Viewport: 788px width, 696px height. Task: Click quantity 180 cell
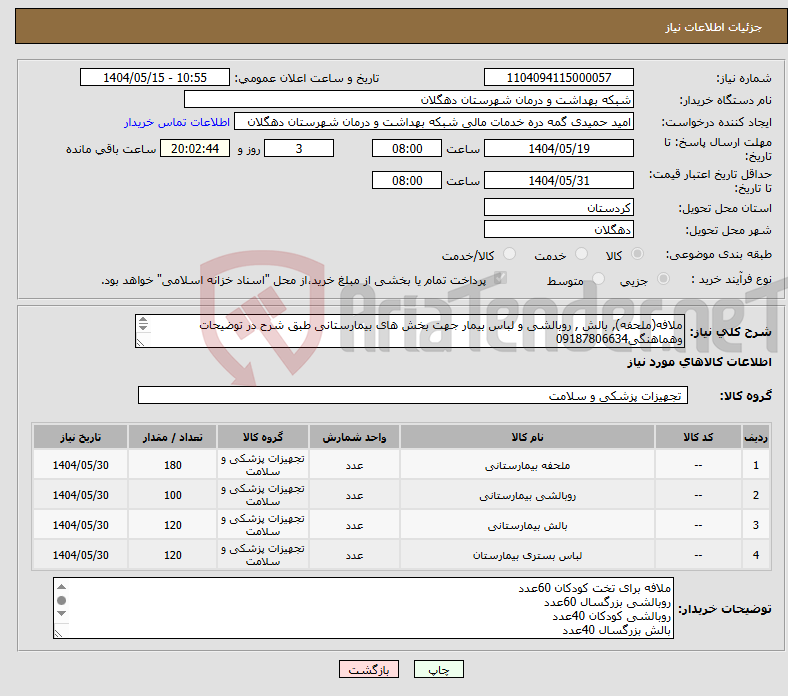point(172,465)
